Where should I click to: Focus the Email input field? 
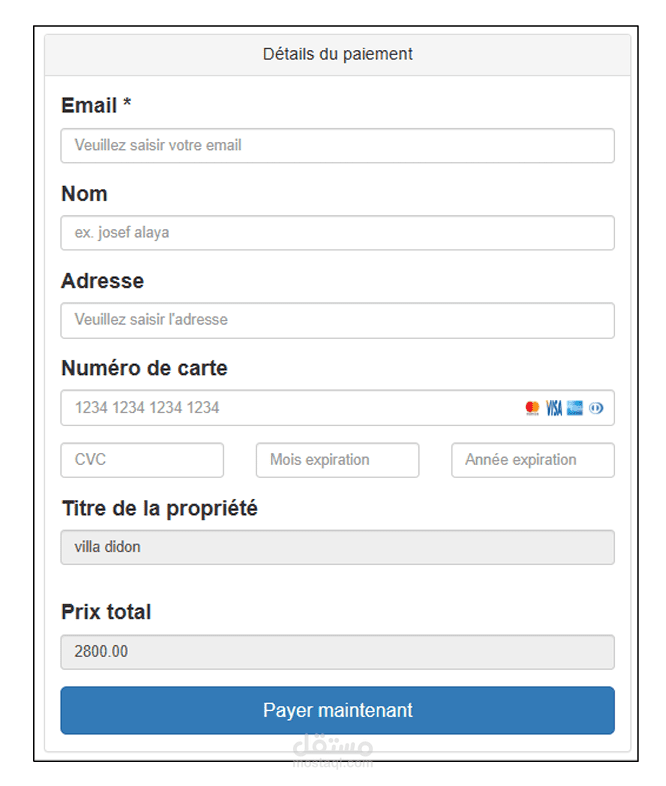point(337,146)
